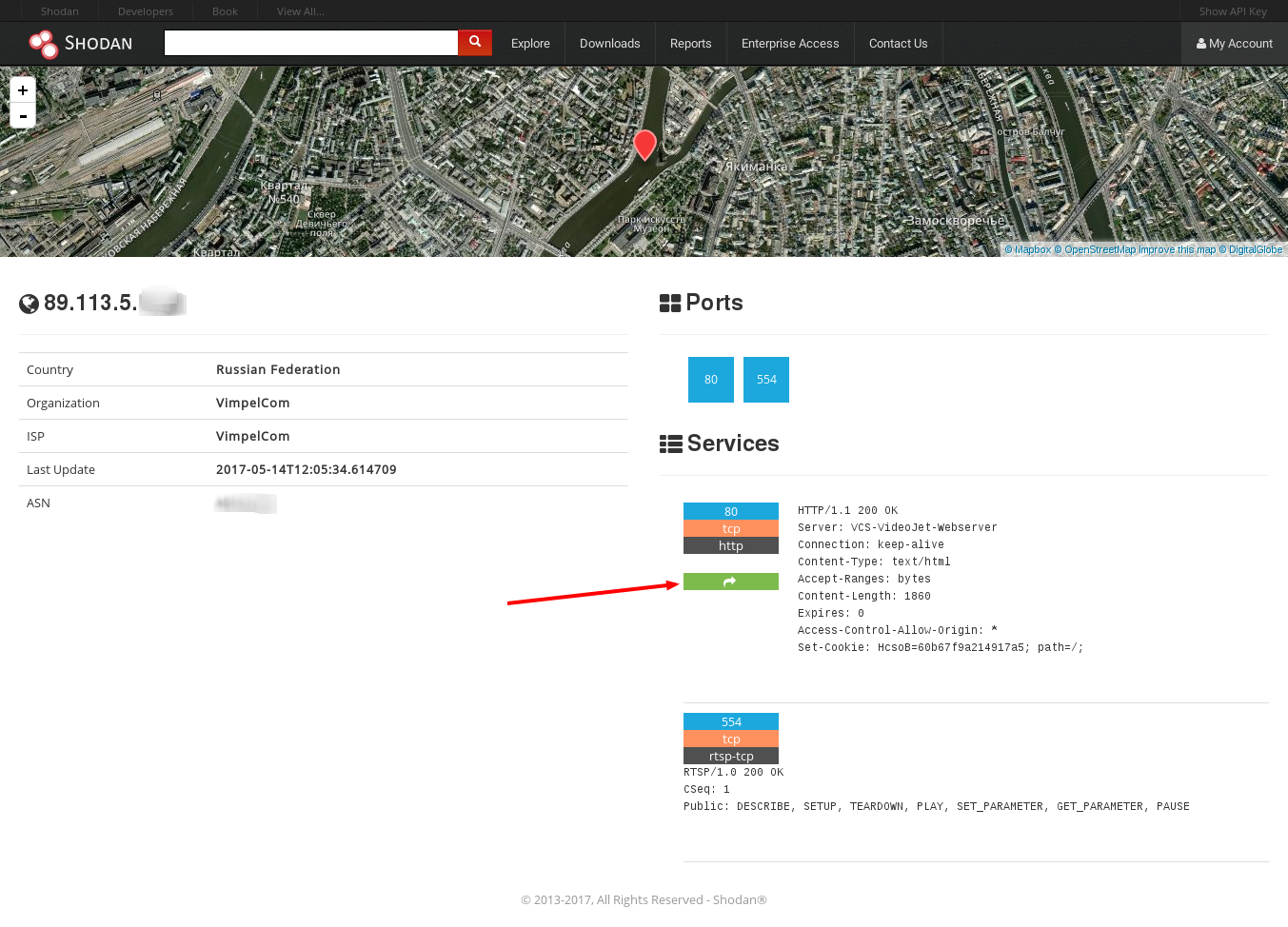Click the Content-Length: 1860 line
The height and width of the screenshot is (927, 1288).
(x=864, y=596)
